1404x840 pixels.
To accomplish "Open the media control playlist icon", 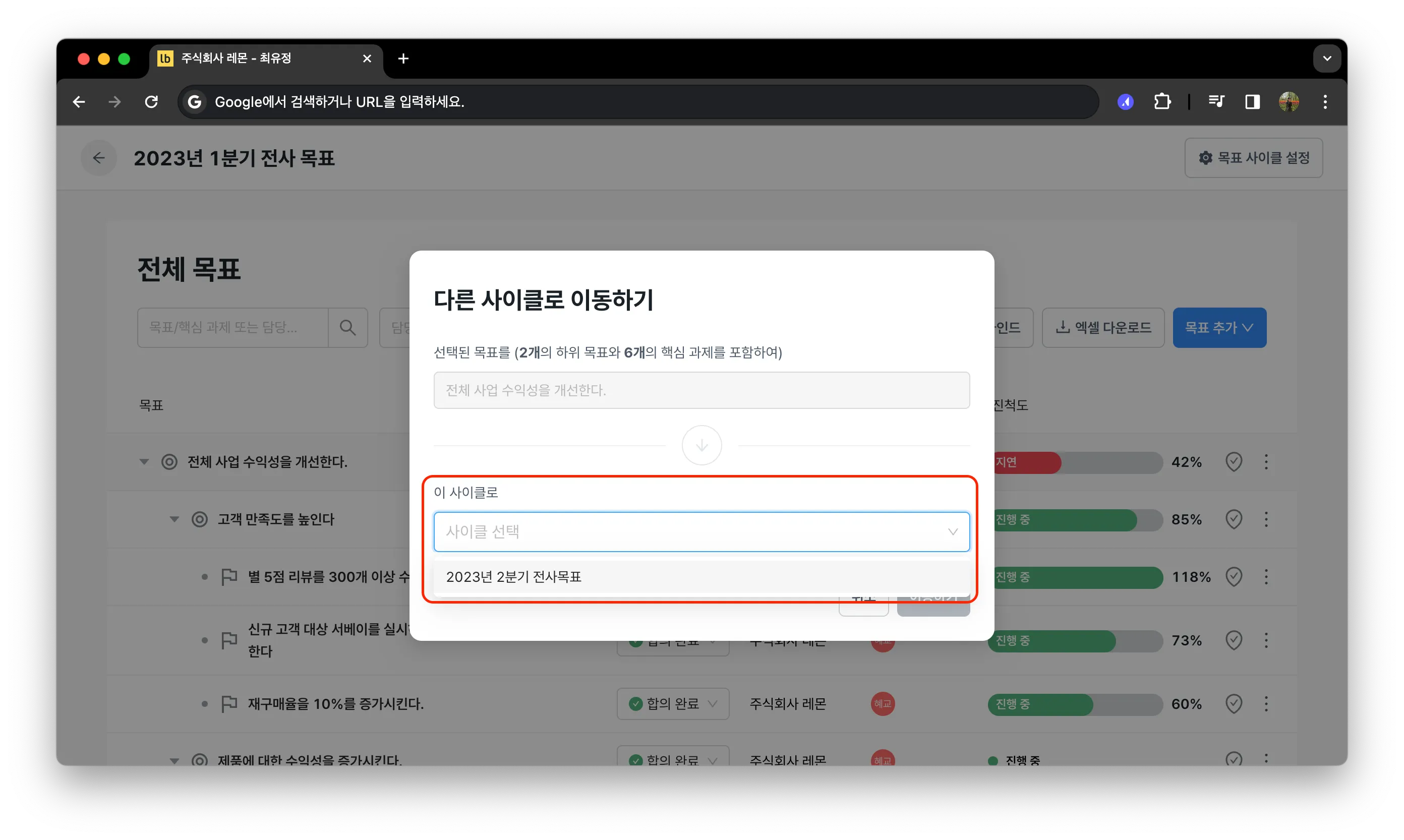I will click(x=1216, y=102).
